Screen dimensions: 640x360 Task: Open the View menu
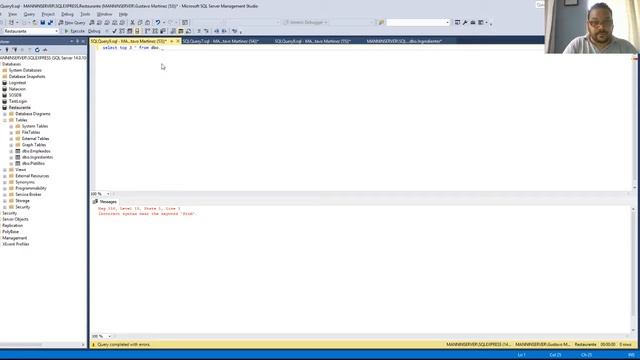point(13,14)
